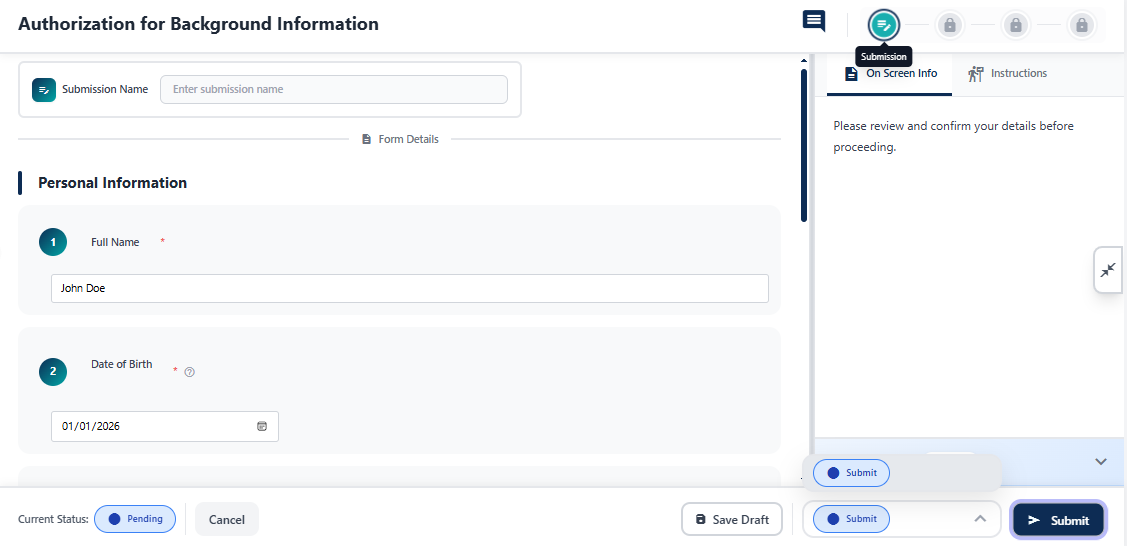The height and width of the screenshot is (546, 1127).
Task: Collapse the side info panel
Action: [x=1108, y=270]
